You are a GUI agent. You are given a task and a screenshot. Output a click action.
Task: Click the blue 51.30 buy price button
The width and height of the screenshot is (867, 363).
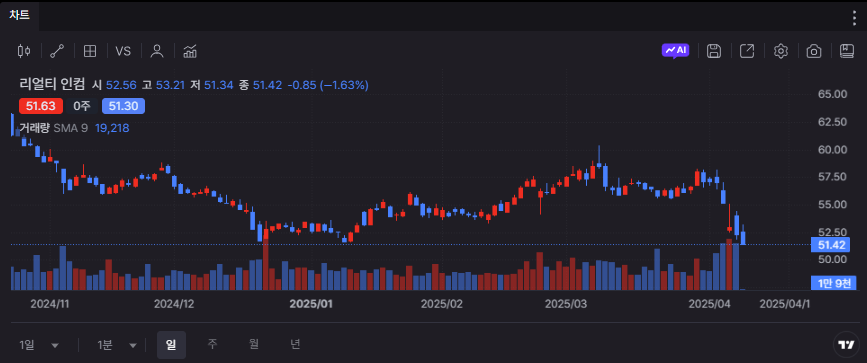(123, 106)
